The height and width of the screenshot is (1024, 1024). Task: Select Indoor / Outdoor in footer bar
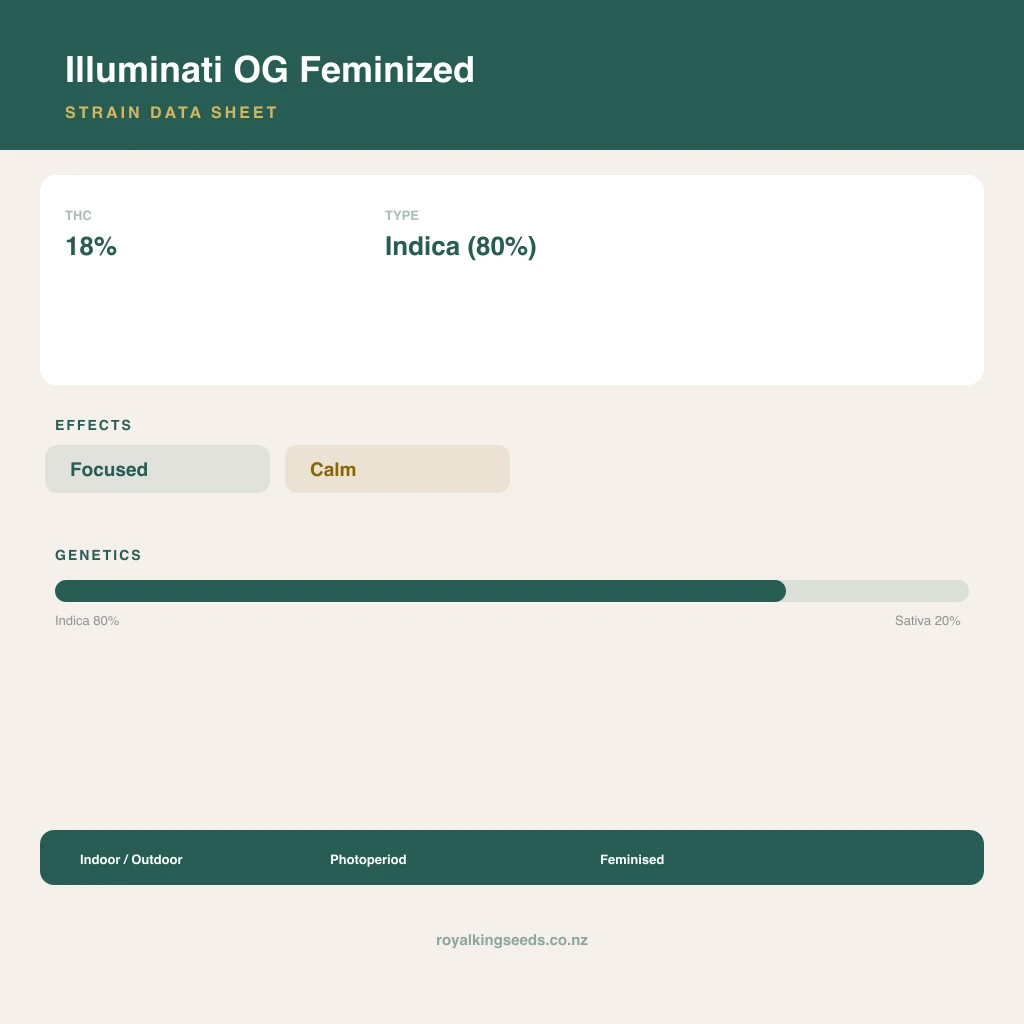(x=131, y=859)
